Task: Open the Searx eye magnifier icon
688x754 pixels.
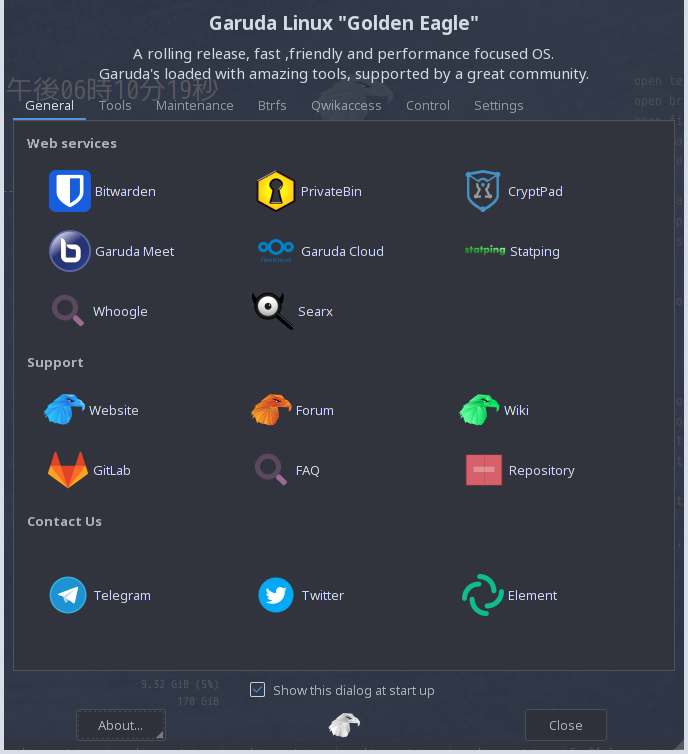Action: tap(273, 311)
